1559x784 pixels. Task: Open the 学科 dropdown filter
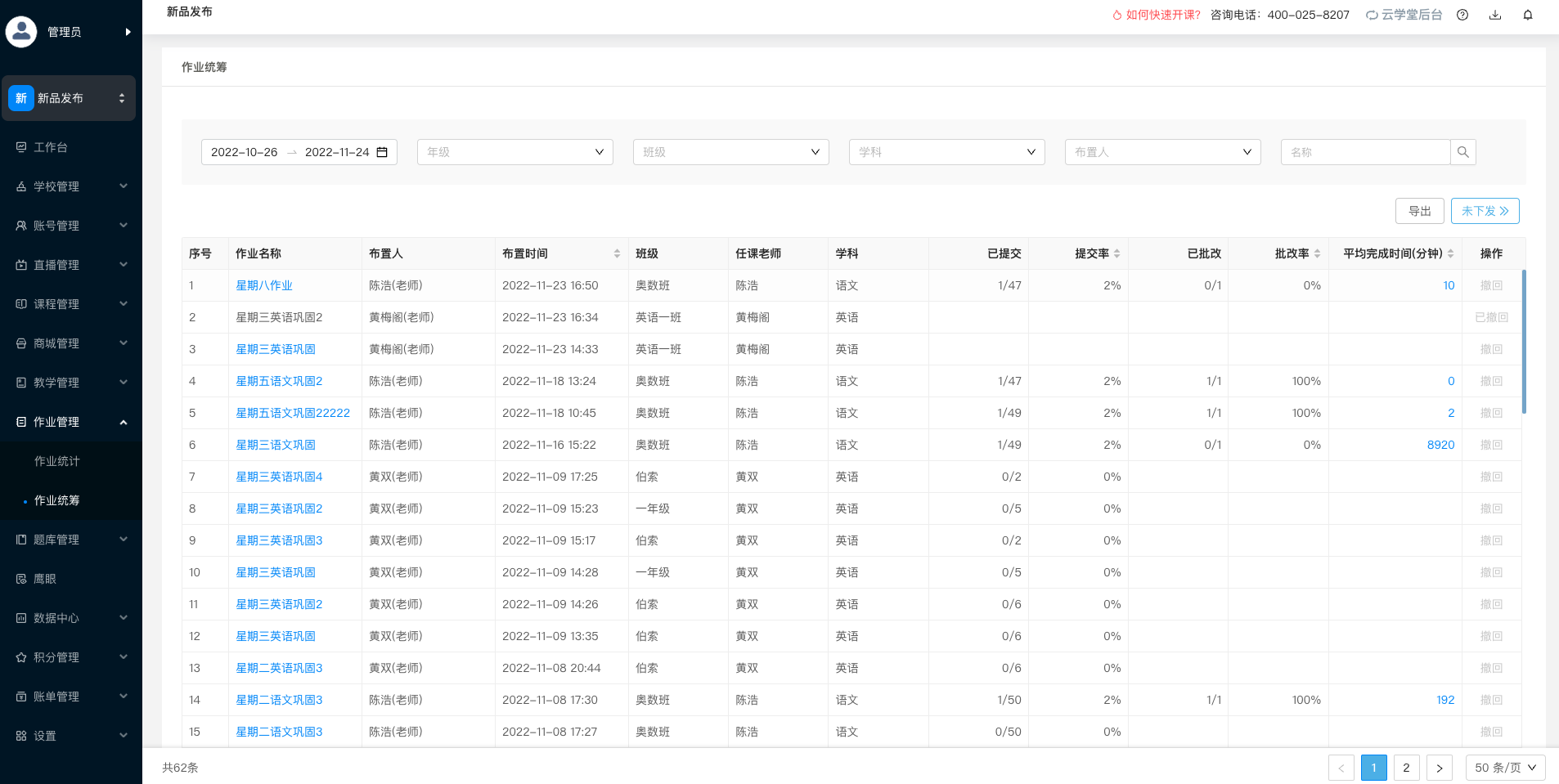[x=947, y=152]
